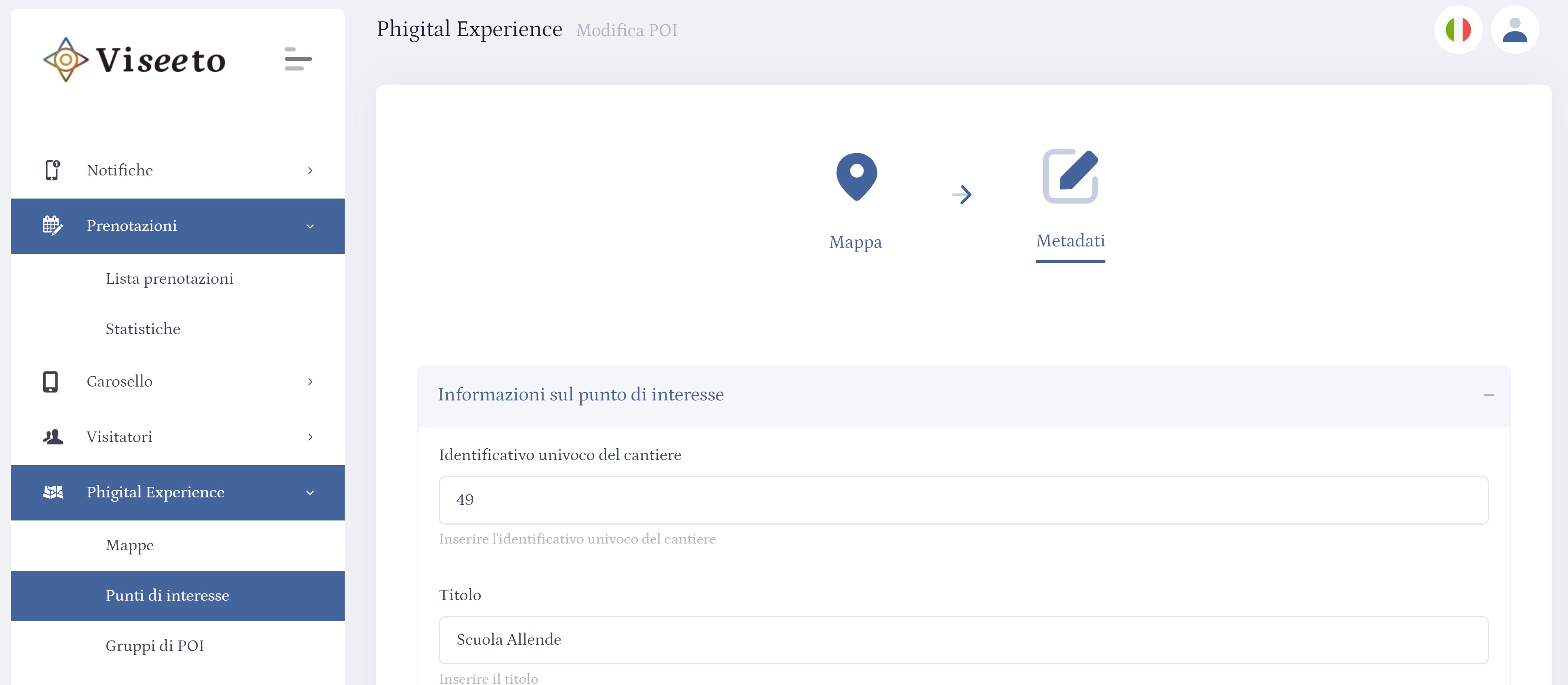The height and width of the screenshot is (685, 1568).
Task: Open the Statistiche menu item
Action: [142, 329]
